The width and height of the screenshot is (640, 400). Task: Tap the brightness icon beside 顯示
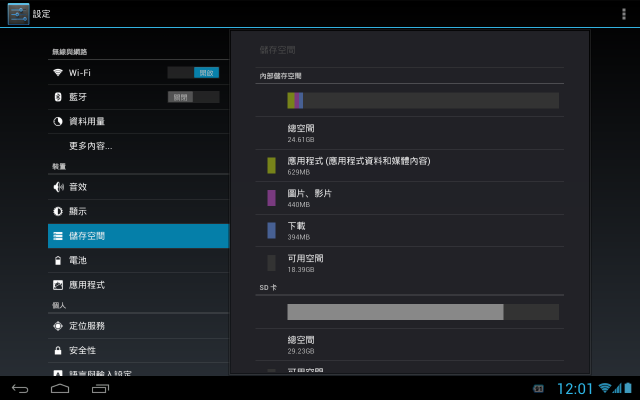[58, 211]
